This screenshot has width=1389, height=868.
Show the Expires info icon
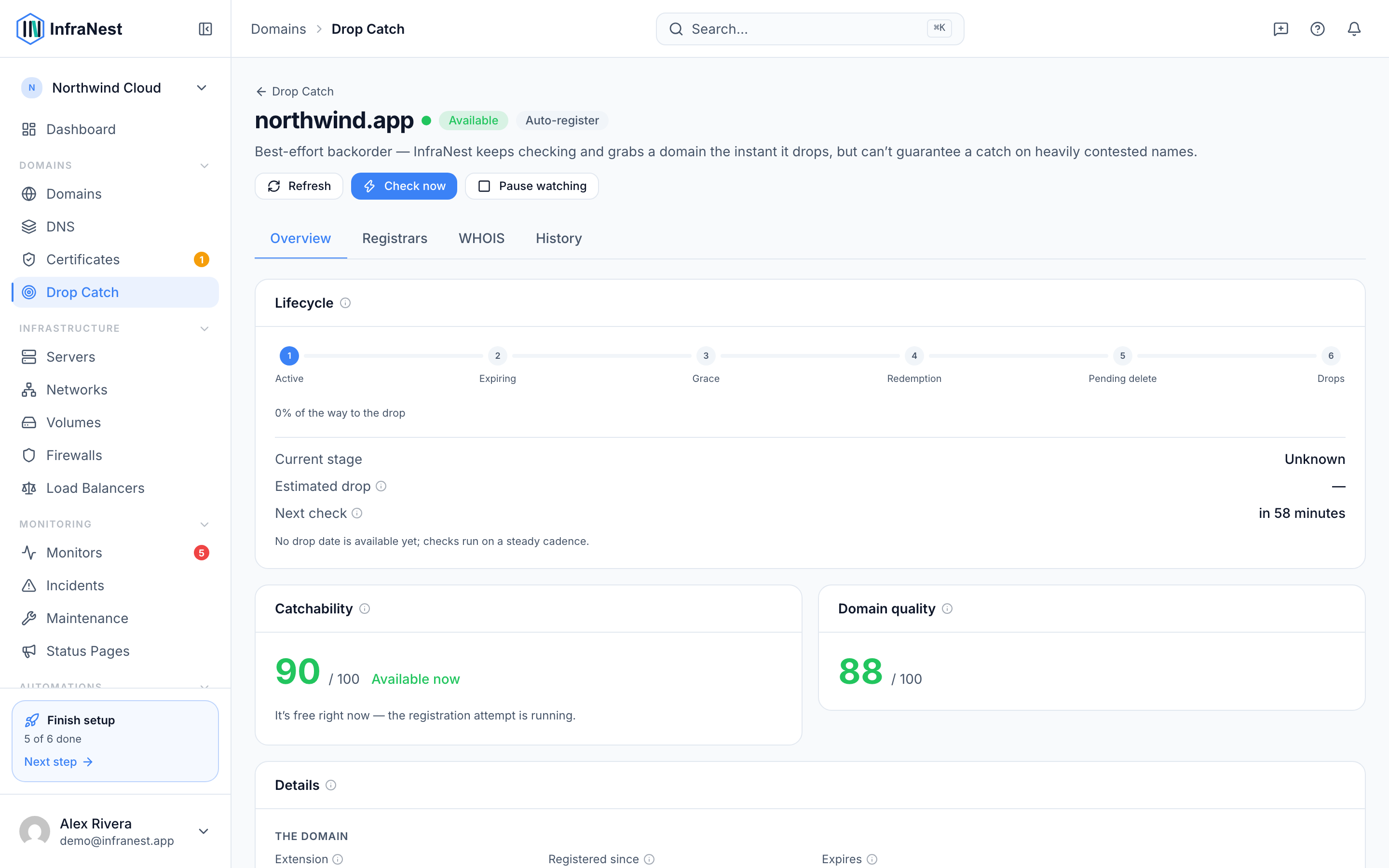[x=872, y=859]
